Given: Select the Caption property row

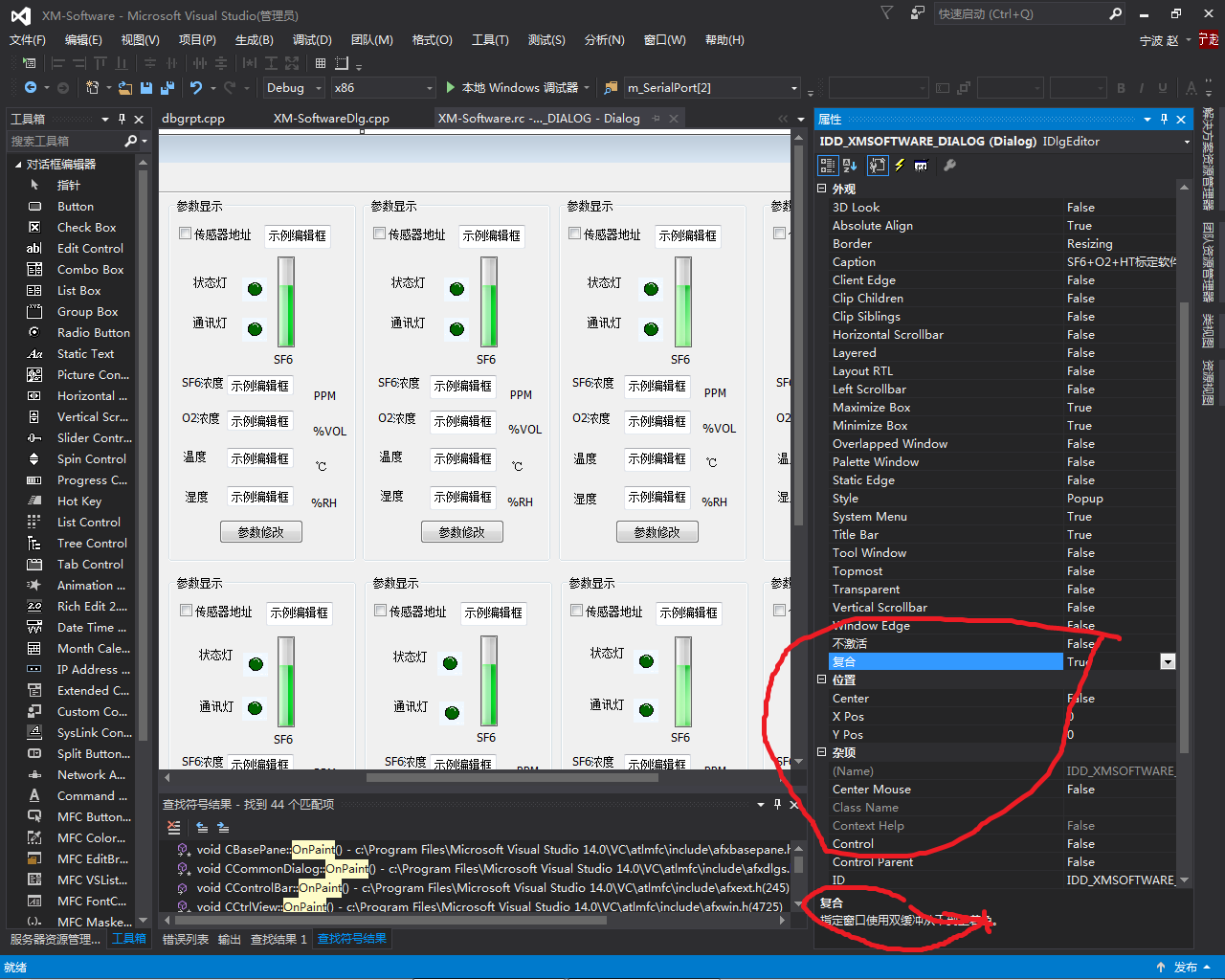Looking at the screenshot, I should [x=1001, y=261].
